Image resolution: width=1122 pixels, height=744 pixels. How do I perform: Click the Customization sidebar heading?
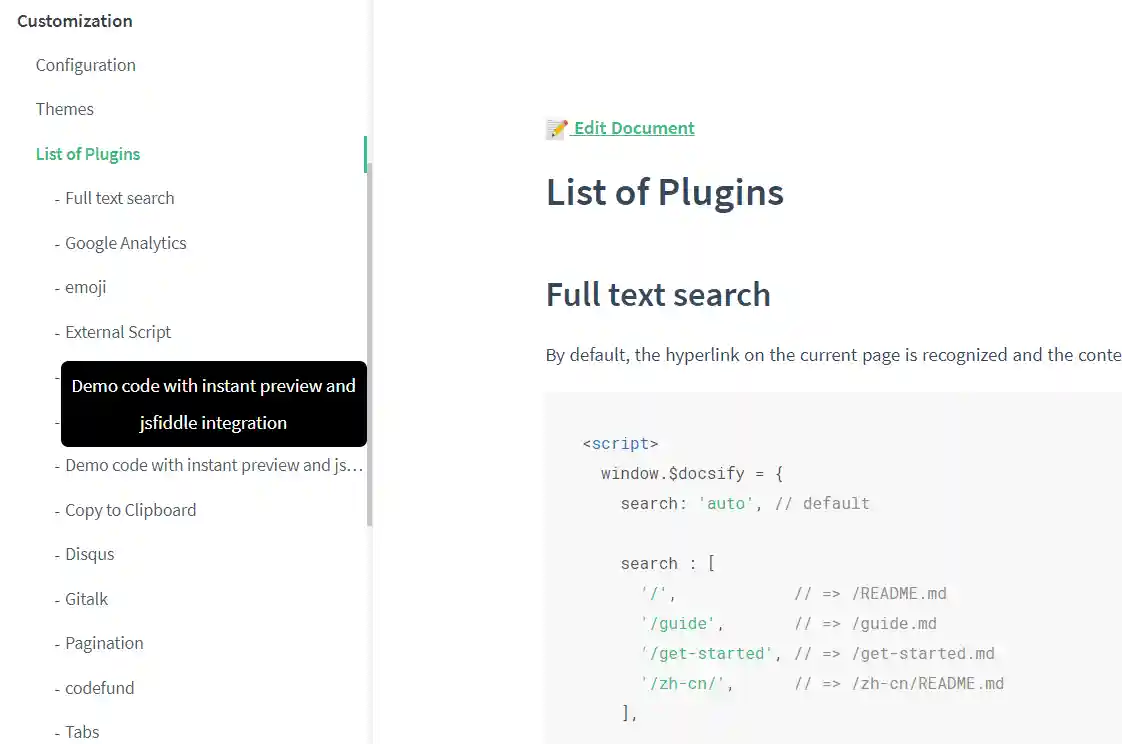(75, 21)
